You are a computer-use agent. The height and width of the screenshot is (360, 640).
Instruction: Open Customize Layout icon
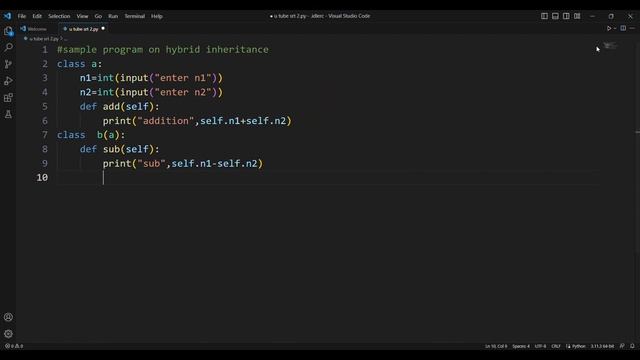coord(577,16)
